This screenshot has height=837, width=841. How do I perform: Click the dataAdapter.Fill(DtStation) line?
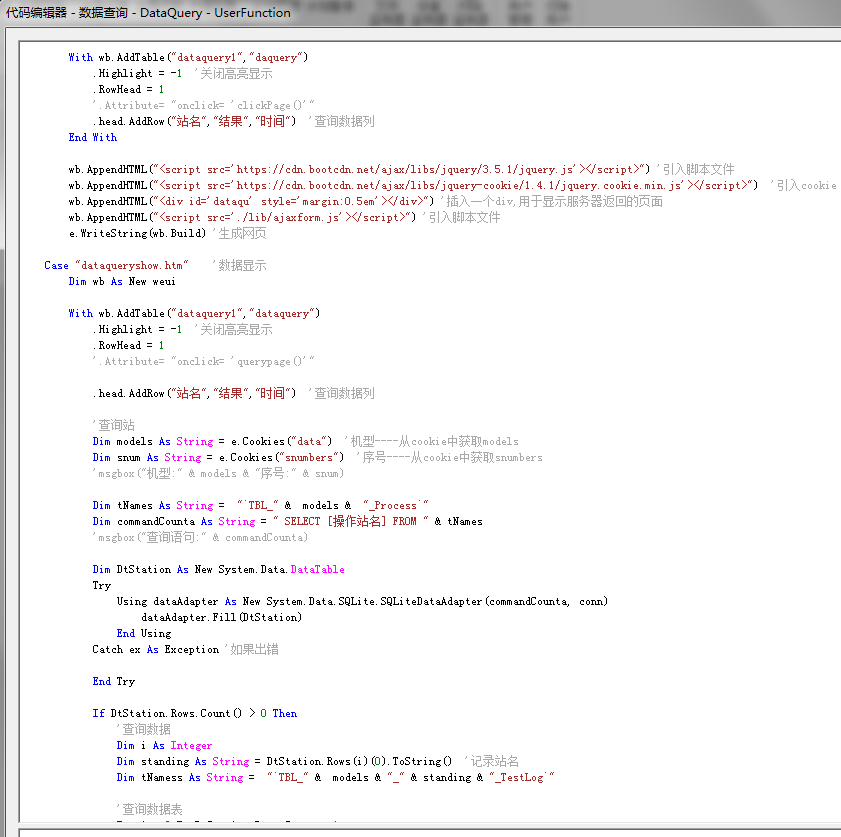coord(222,618)
